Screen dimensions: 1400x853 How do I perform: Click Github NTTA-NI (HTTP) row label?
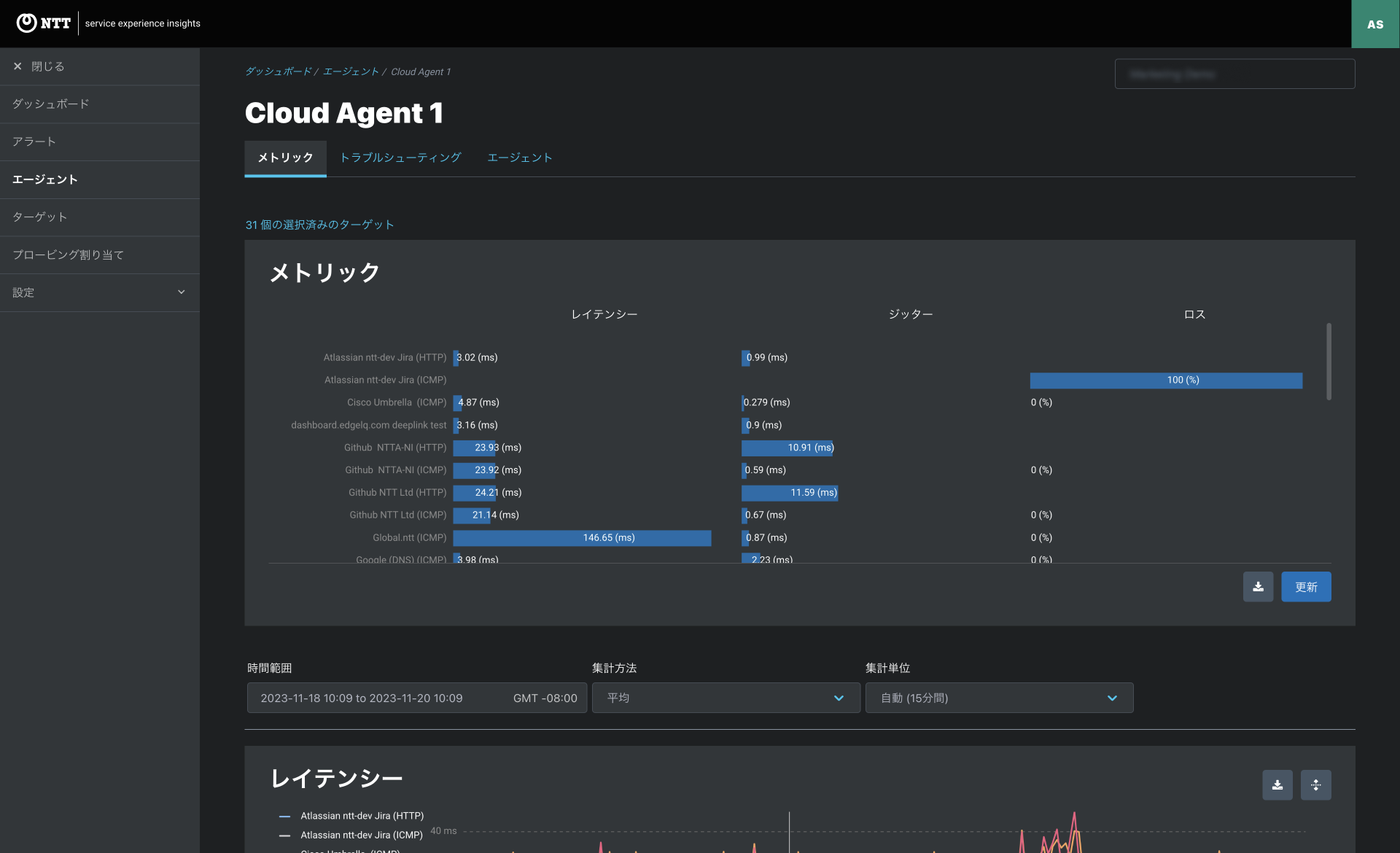pos(395,448)
